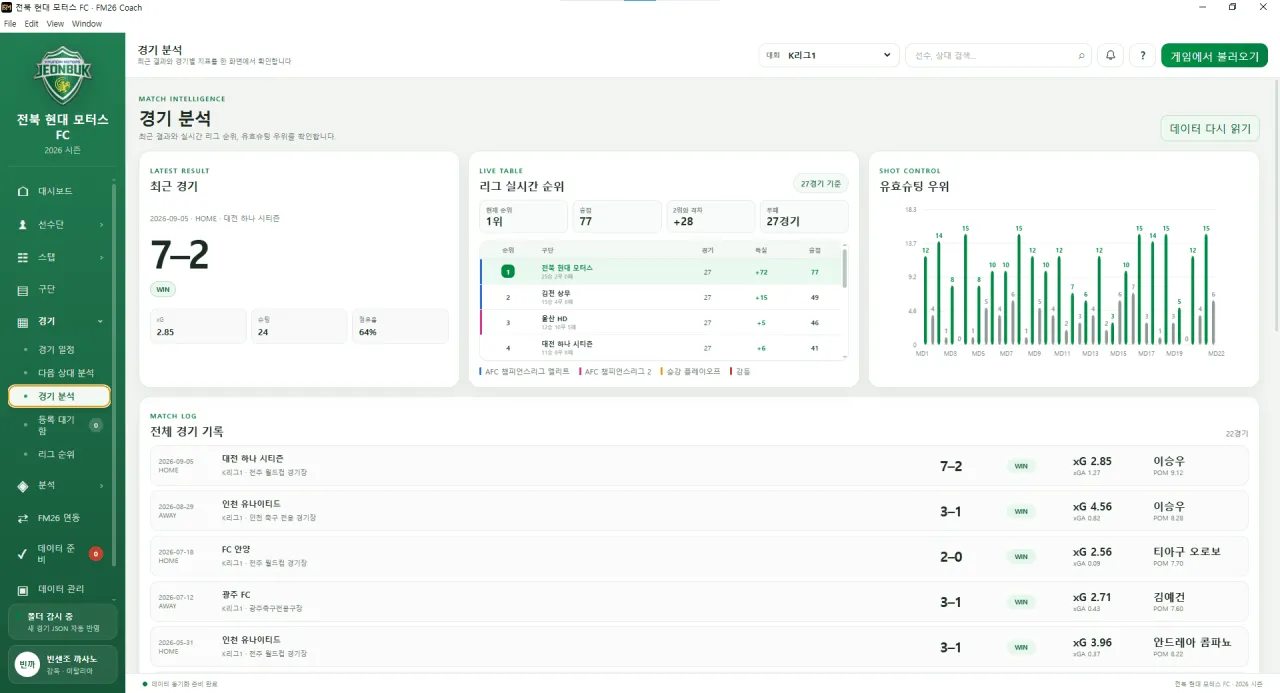
Task: Click the Jeonbuk club crest logo
Action: pos(62,75)
